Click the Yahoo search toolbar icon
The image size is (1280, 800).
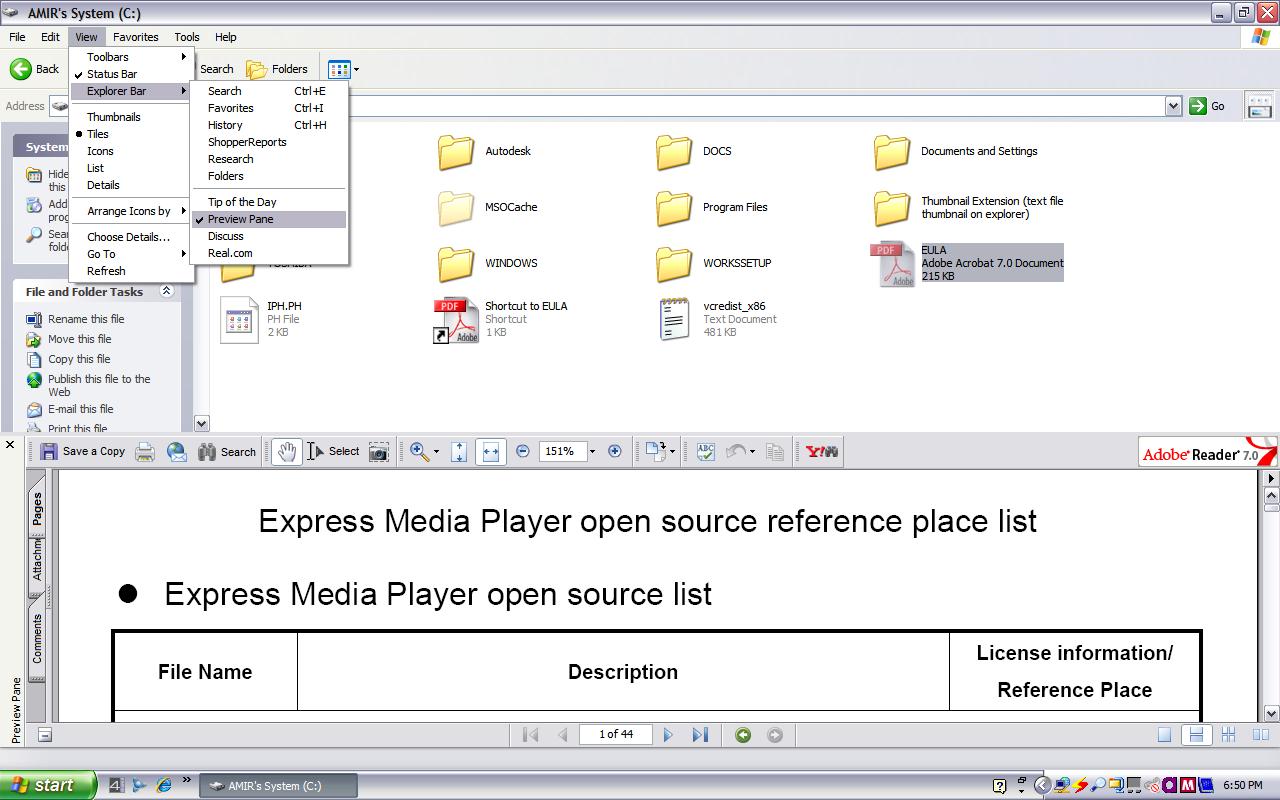coord(822,452)
